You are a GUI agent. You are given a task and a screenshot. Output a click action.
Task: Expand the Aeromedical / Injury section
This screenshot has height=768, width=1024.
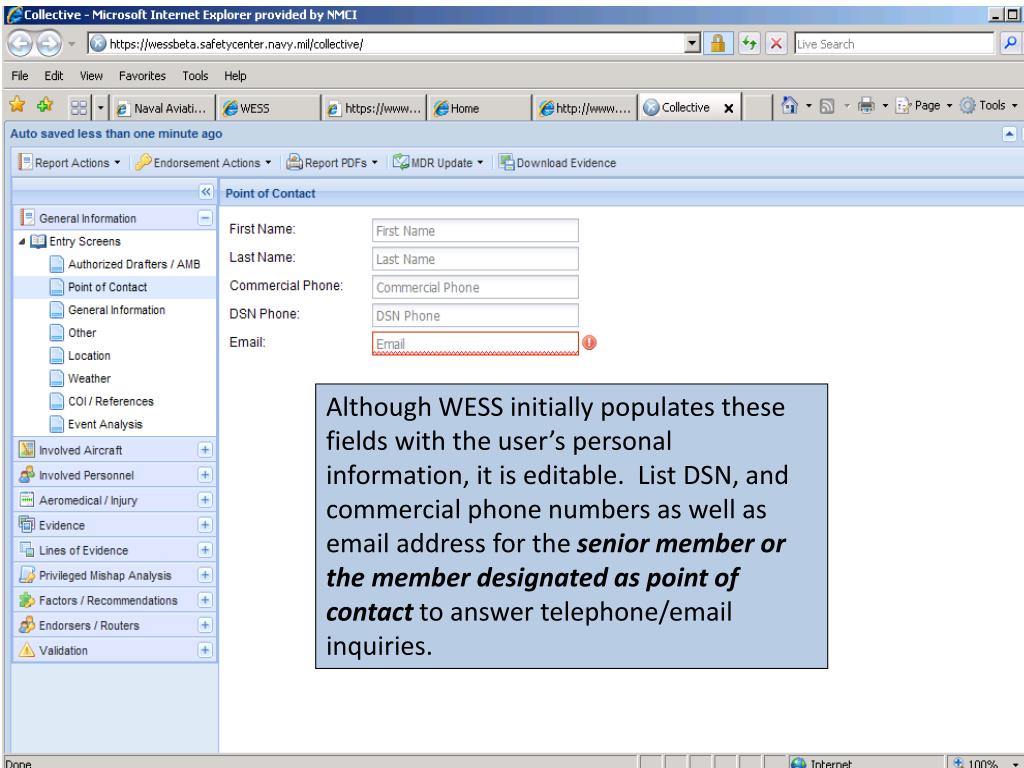[205, 500]
